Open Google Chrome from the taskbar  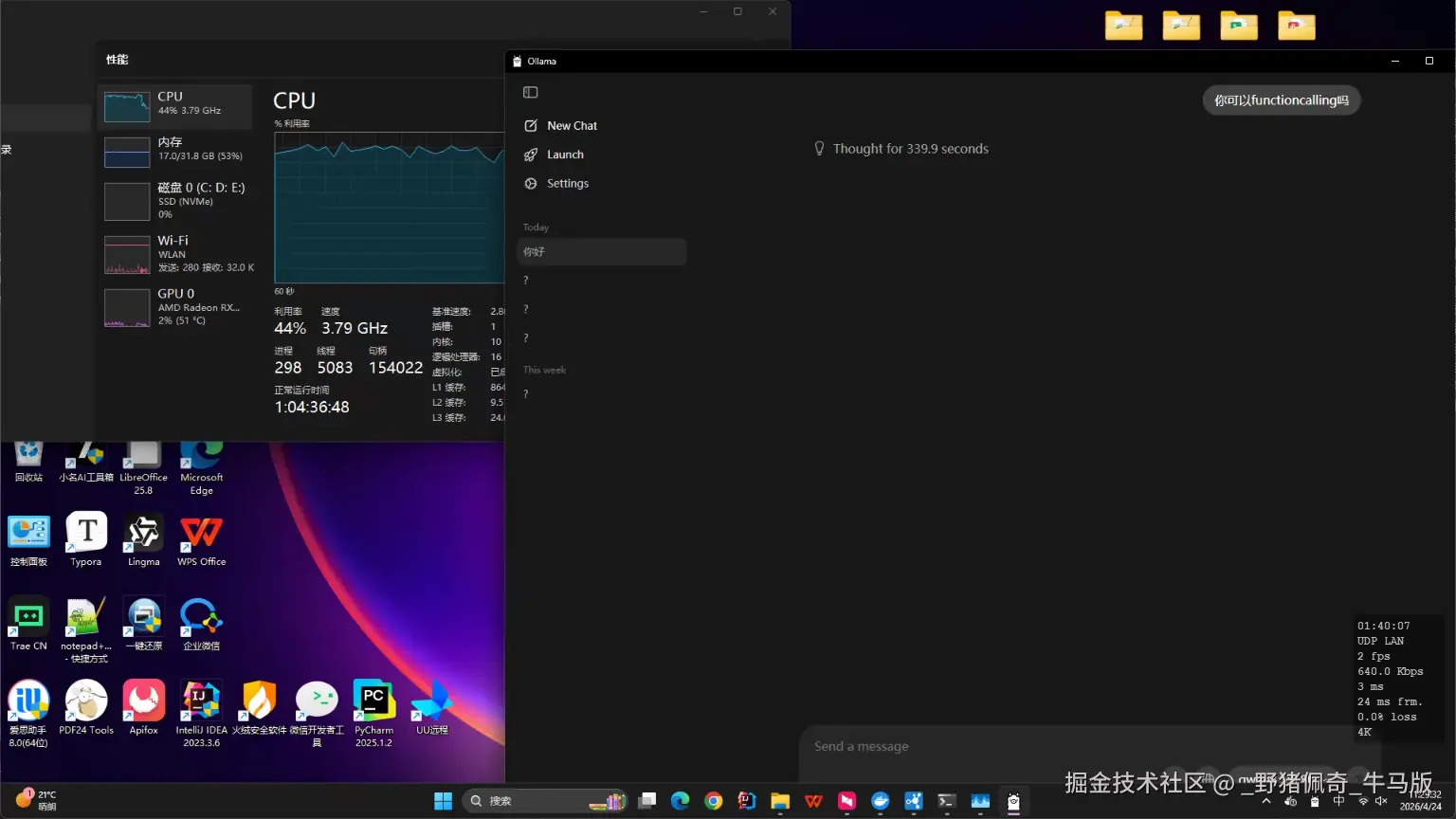[x=714, y=802]
